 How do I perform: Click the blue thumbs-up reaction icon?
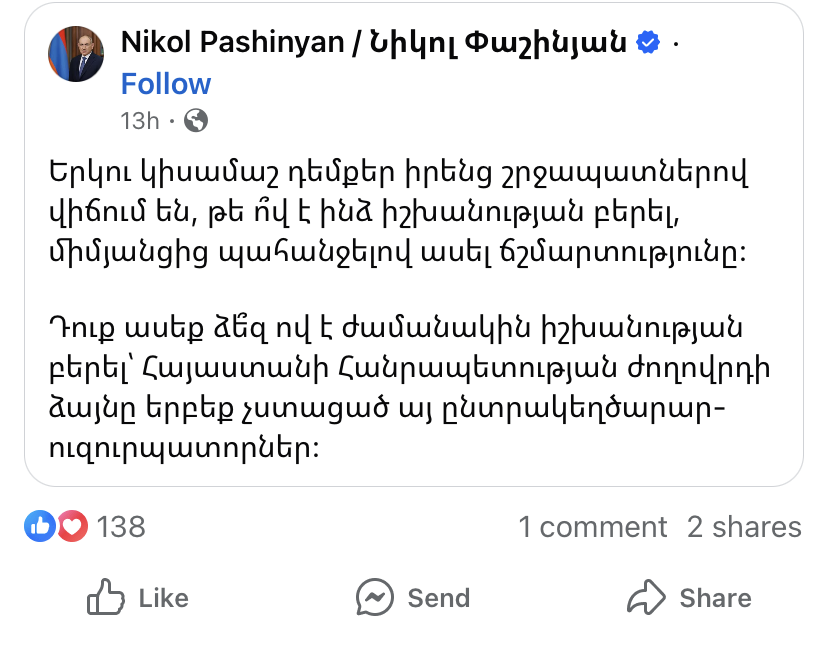[41, 526]
